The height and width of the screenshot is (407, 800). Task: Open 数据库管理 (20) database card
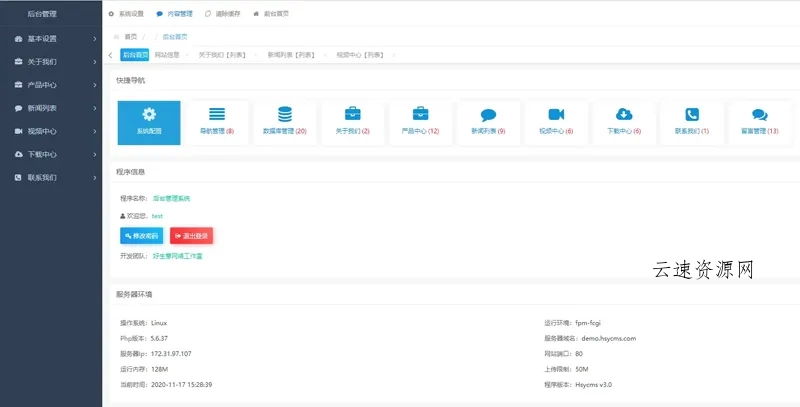coord(285,123)
